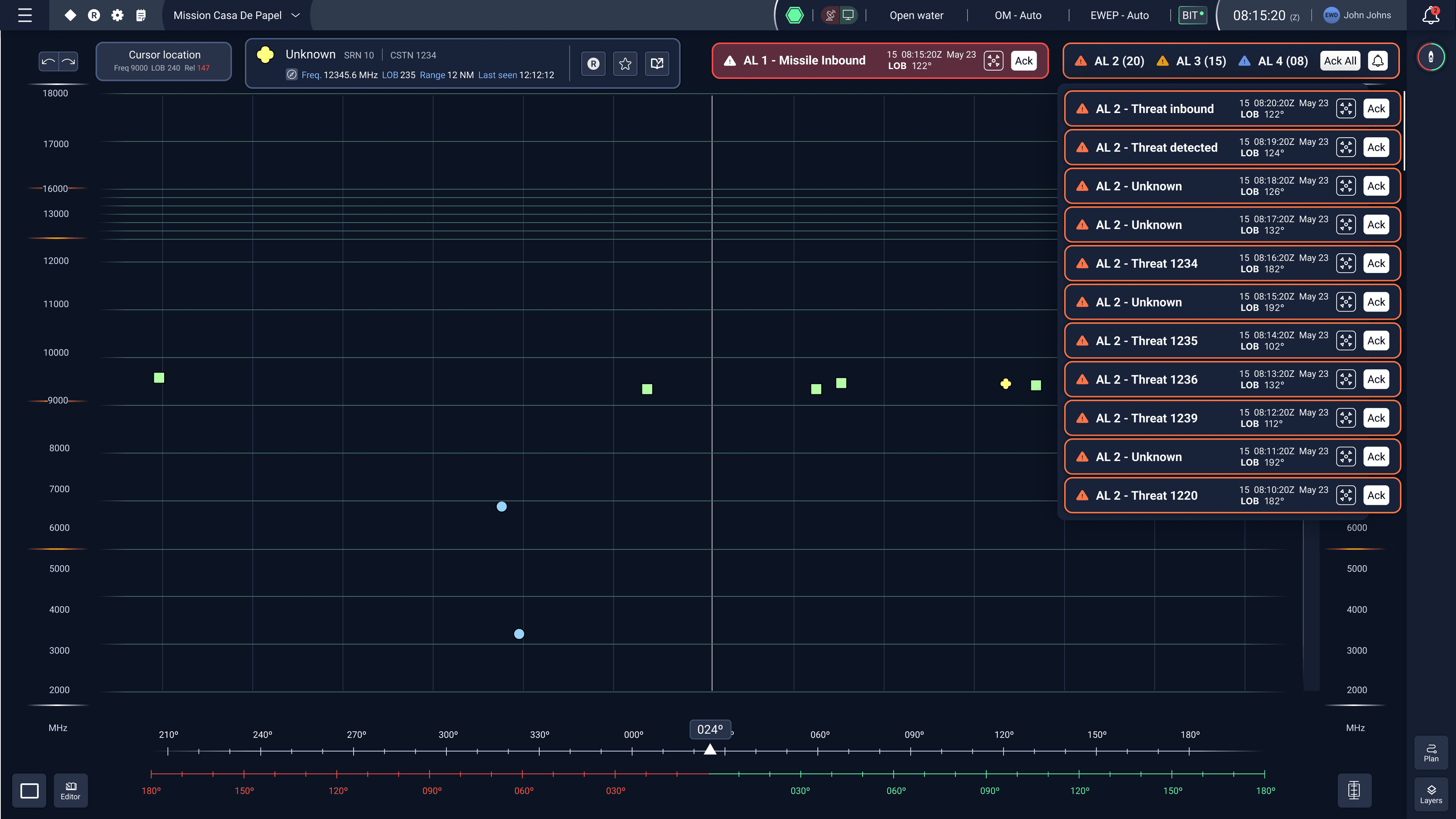
Task: Click the 9000 MHz frequency axis marker
Action: click(x=58, y=401)
